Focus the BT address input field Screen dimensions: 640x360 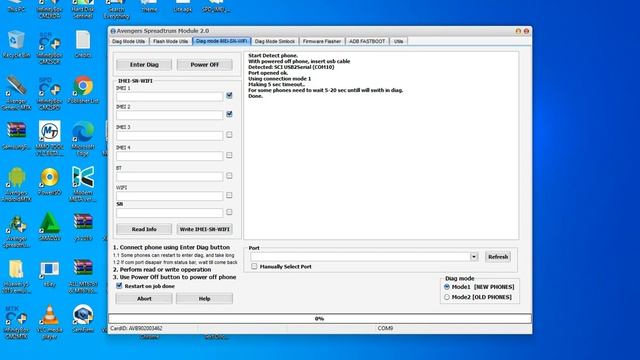[169, 176]
